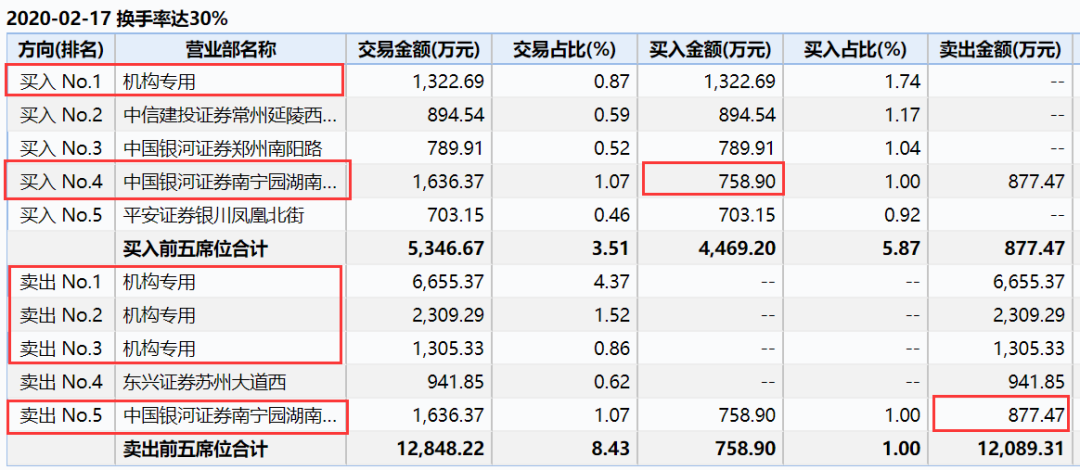The width and height of the screenshot is (1080, 470).
Task: Select the 买入 No.1 rank cell
Action: [x=61, y=82]
